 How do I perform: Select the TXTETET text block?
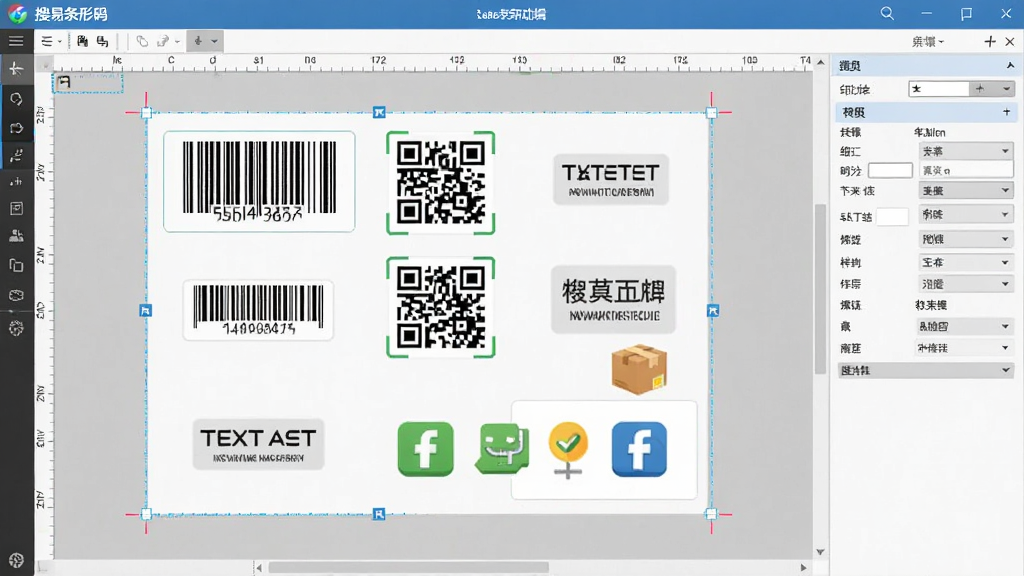pos(611,180)
